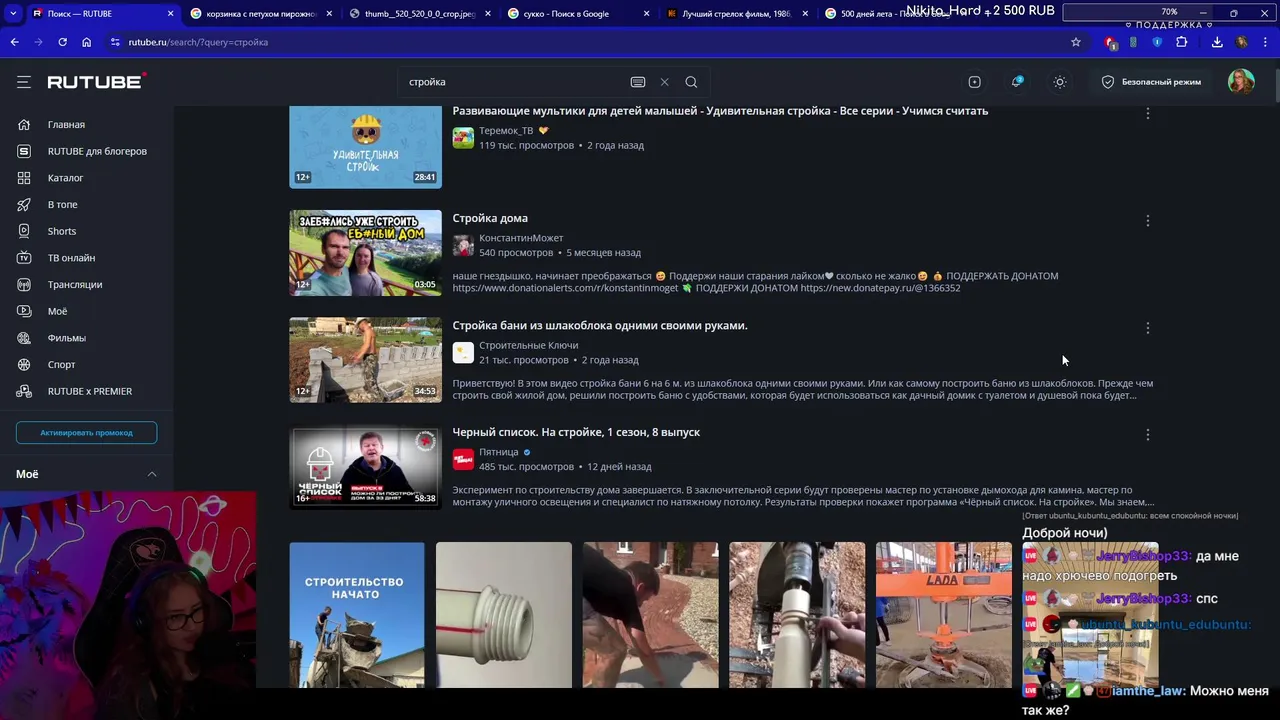
Task: Open options menu for Стройка дома video
Action: click(1148, 221)
